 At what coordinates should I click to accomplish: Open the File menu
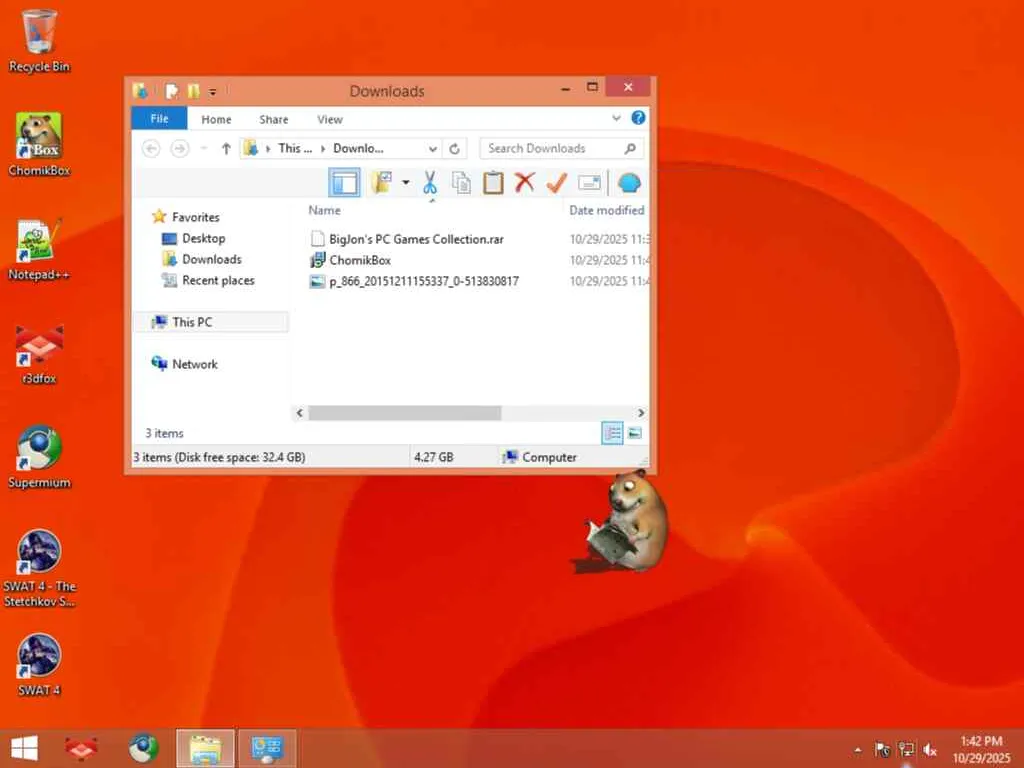[159, 118]
